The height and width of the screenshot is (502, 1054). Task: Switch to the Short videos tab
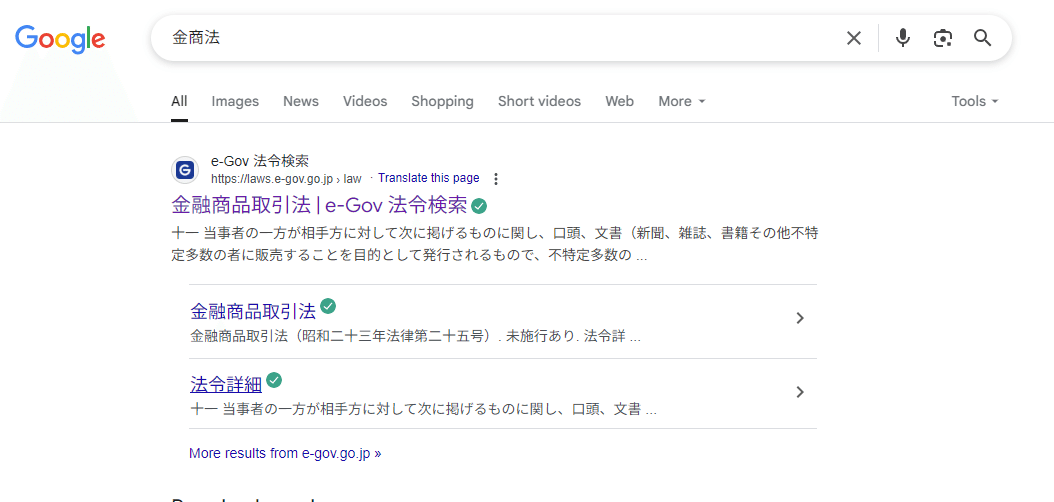539,101
